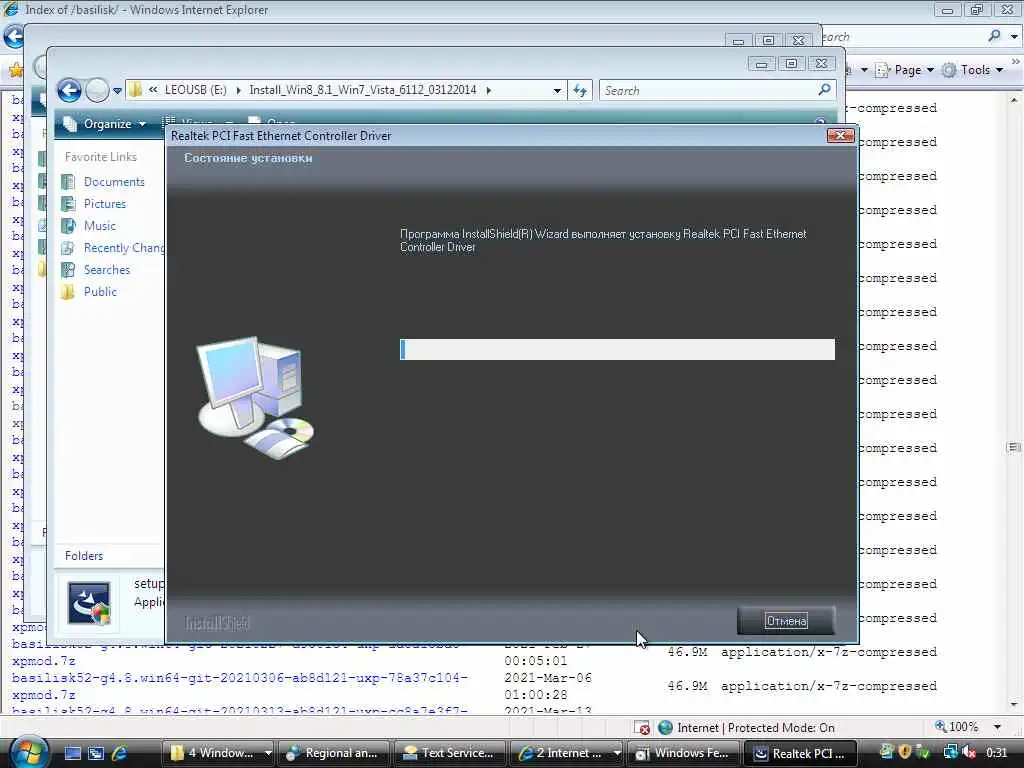The width and height of the screenshot is (1024, 768).
Task: Click the Tools gear icon in Internet Explorer
Action: (949, 70)
